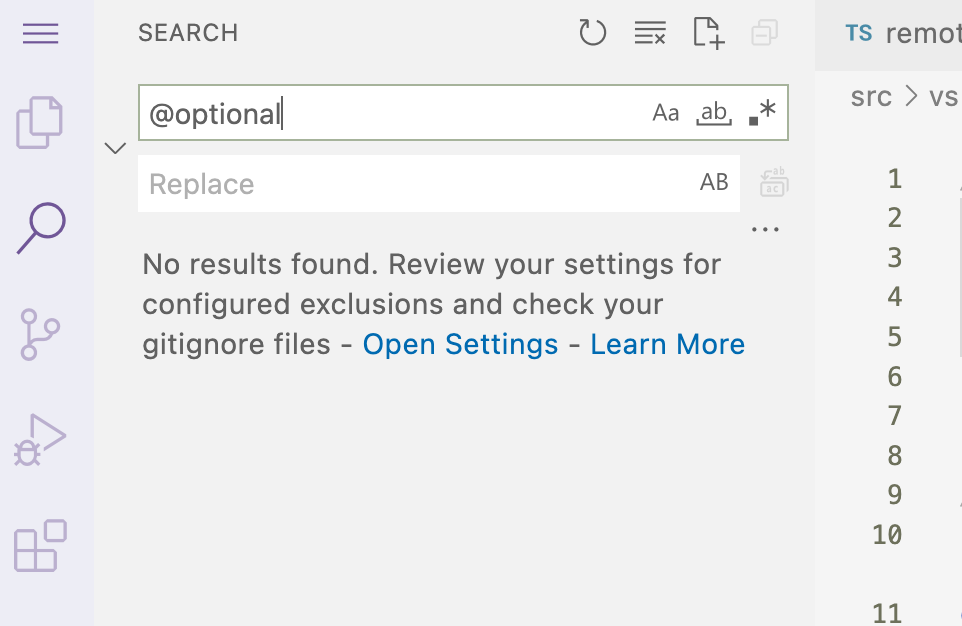Click the Learn More link
The height and width of the screenshot is (626, 962).
(667, 344)
